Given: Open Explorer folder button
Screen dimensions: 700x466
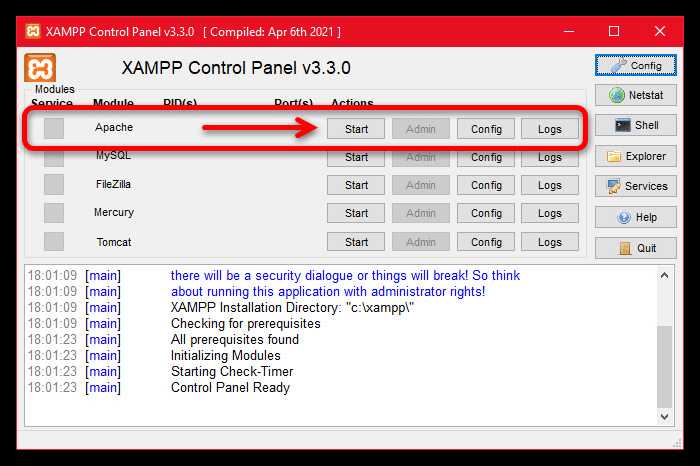Looking at the screenshot, I should pos(636,156).
